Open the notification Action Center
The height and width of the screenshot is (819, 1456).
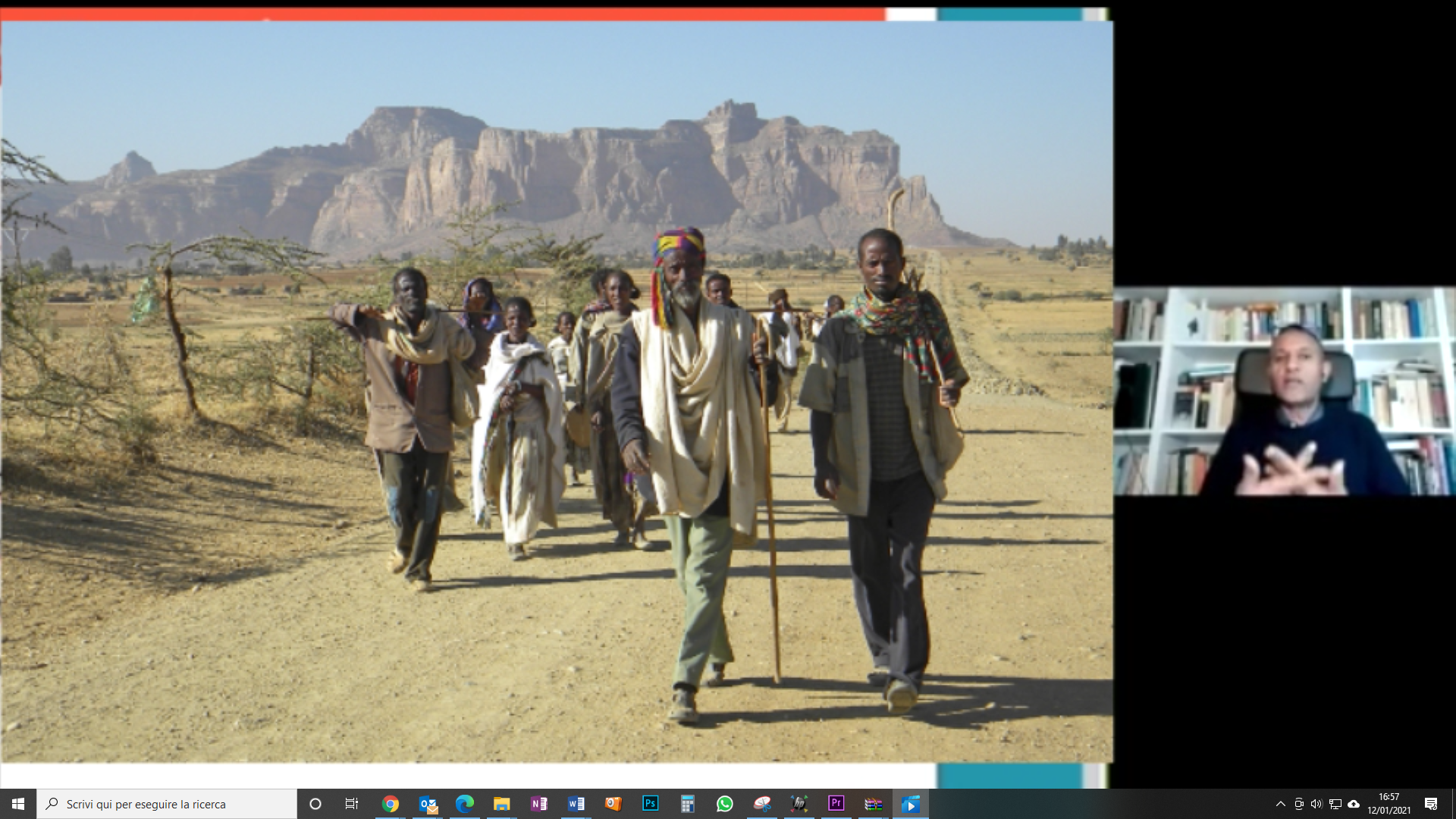coord(1431,804)
